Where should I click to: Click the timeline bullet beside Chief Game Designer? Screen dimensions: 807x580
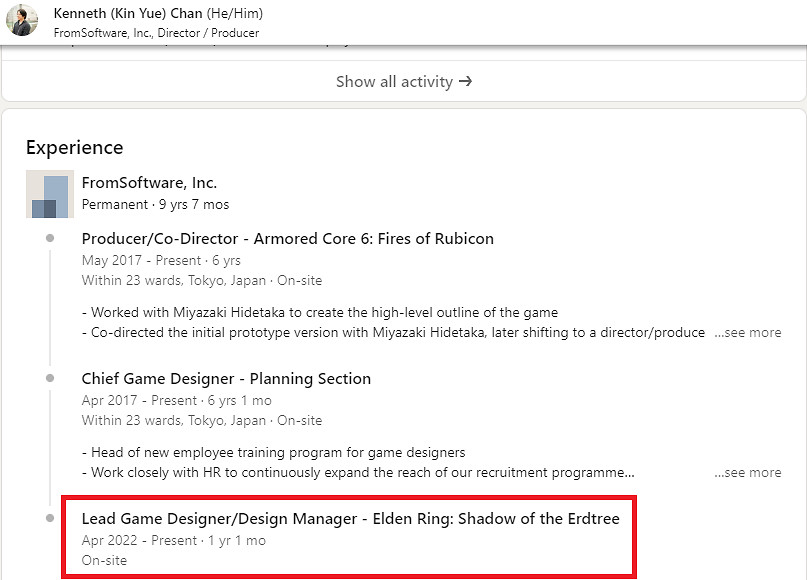coord(49,378)
